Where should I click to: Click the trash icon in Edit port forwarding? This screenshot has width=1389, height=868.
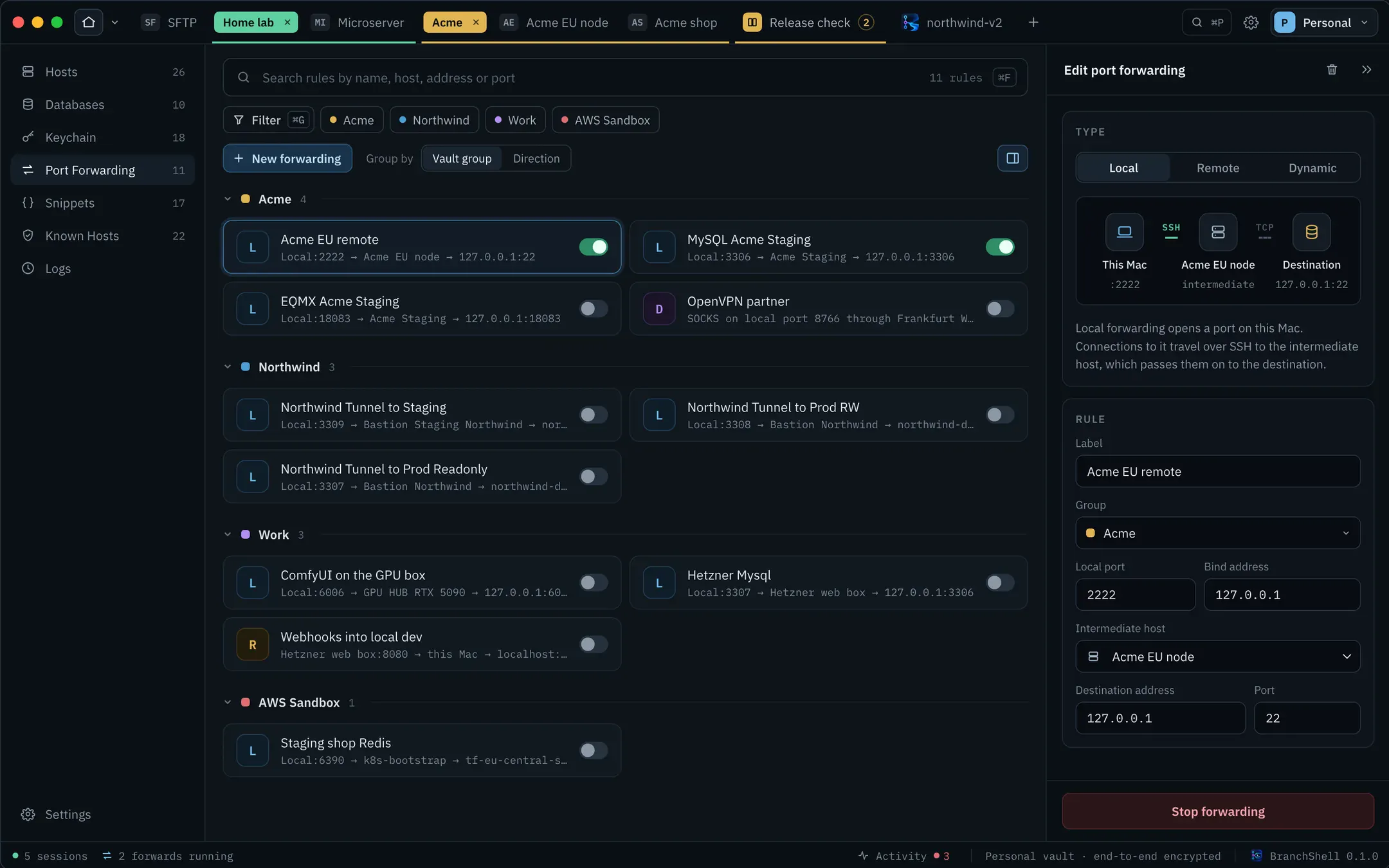[x=1332, y=69]
